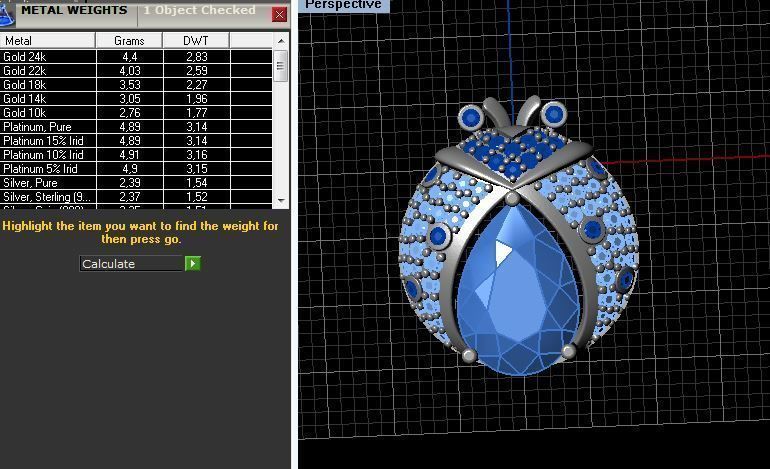Click the table scroll up arrow
The height and width of the screenshot is (469, 770).
tap(281, 41)
